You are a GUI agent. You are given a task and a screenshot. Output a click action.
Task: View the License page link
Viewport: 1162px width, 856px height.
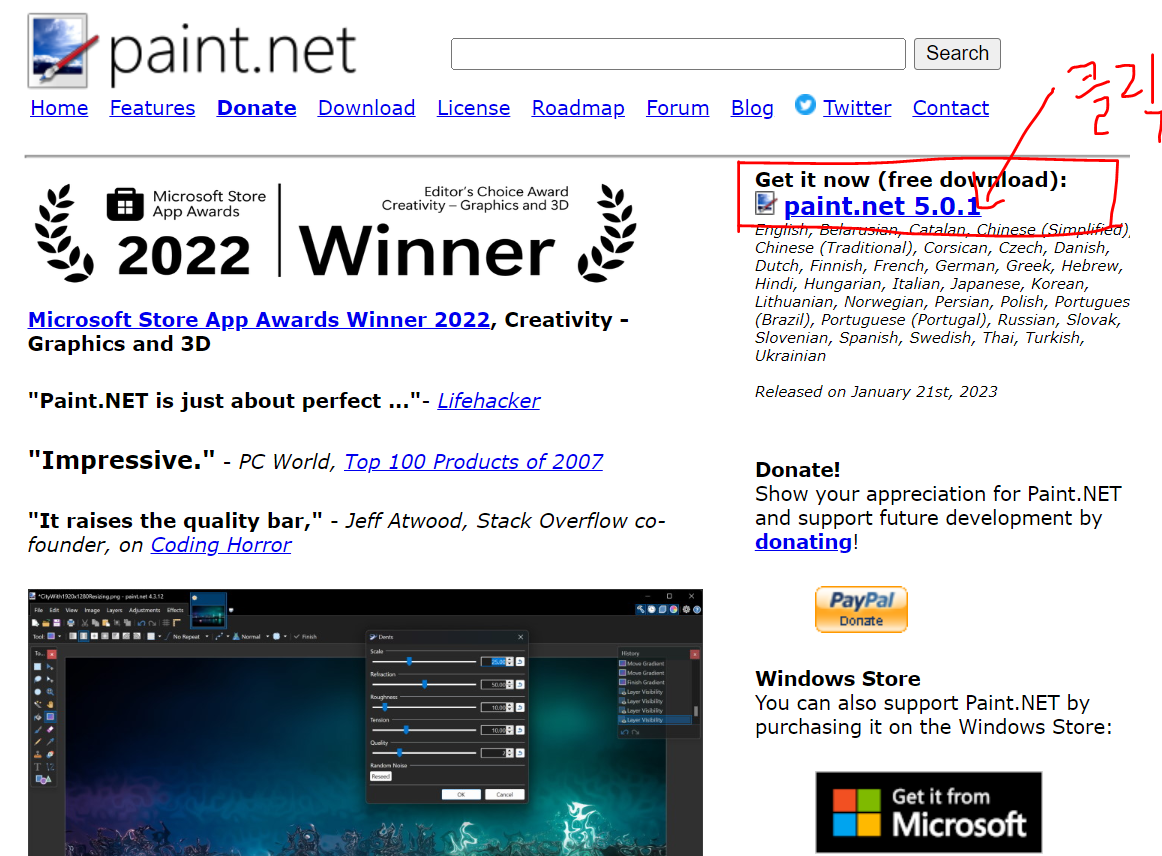point(474,108)
